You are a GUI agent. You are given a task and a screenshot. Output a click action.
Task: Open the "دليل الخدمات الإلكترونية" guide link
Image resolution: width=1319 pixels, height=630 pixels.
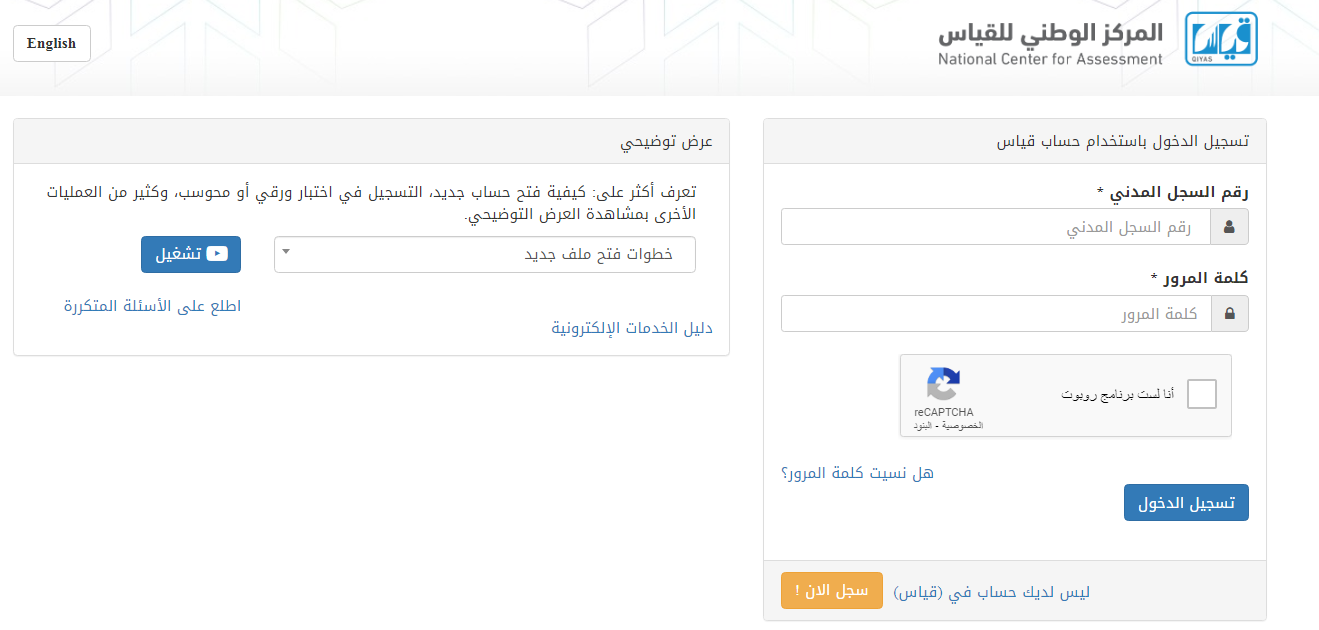click(632, 328)
